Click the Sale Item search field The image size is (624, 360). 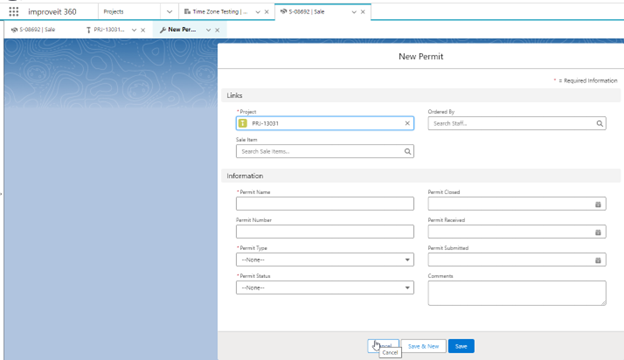(x=325, y=151)
